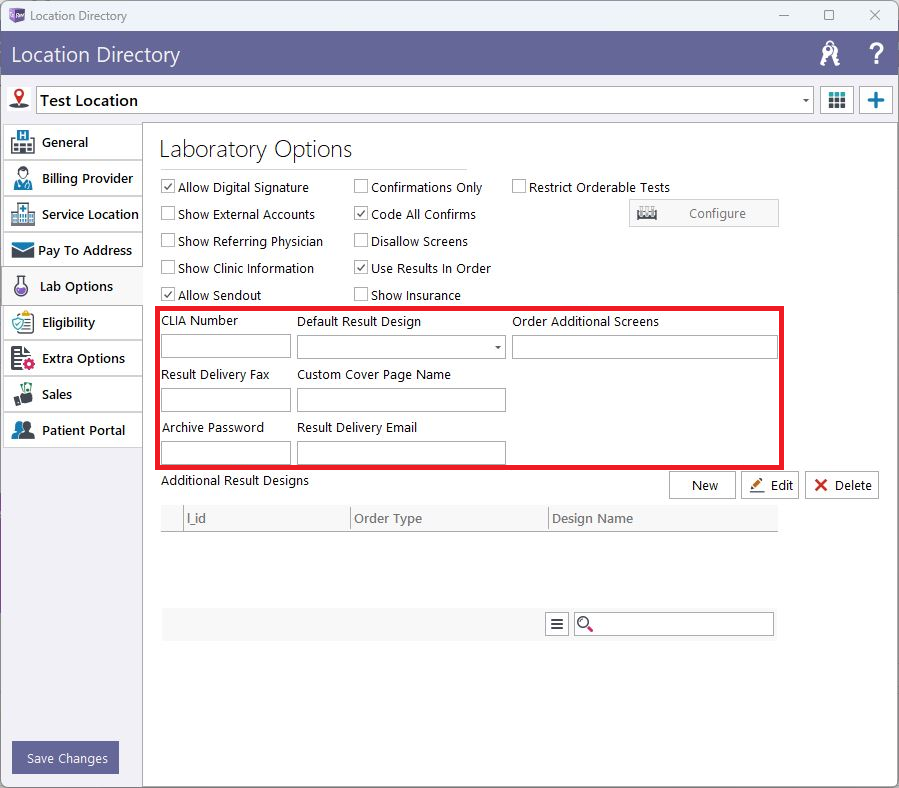The image size is (899, 788).
Task: Click New to add result design
Action: pyautogui.click(x=702, y=485)
